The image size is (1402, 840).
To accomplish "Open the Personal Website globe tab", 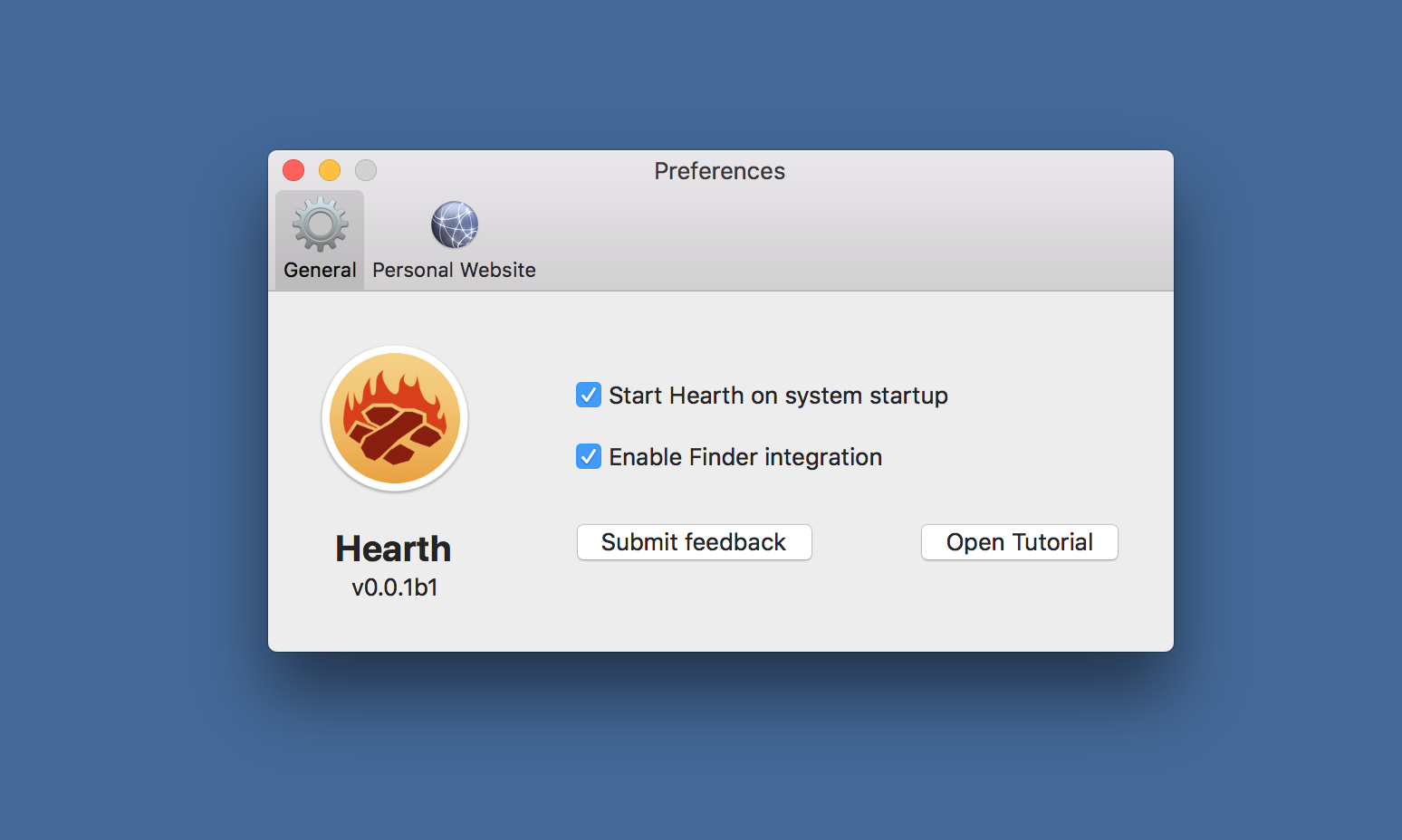I will [x=454, y=240].
